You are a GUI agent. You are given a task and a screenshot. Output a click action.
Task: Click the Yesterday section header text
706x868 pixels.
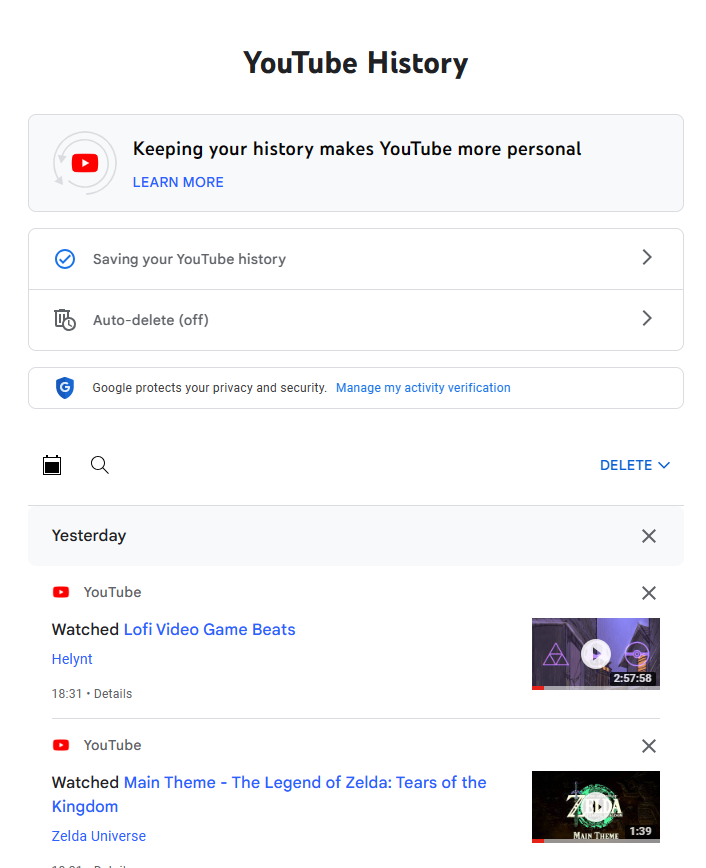(89, 536)
